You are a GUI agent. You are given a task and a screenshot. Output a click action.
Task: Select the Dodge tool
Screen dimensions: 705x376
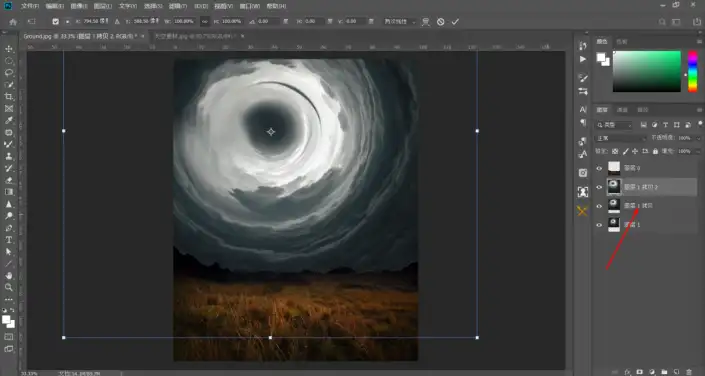click(9, 216)
